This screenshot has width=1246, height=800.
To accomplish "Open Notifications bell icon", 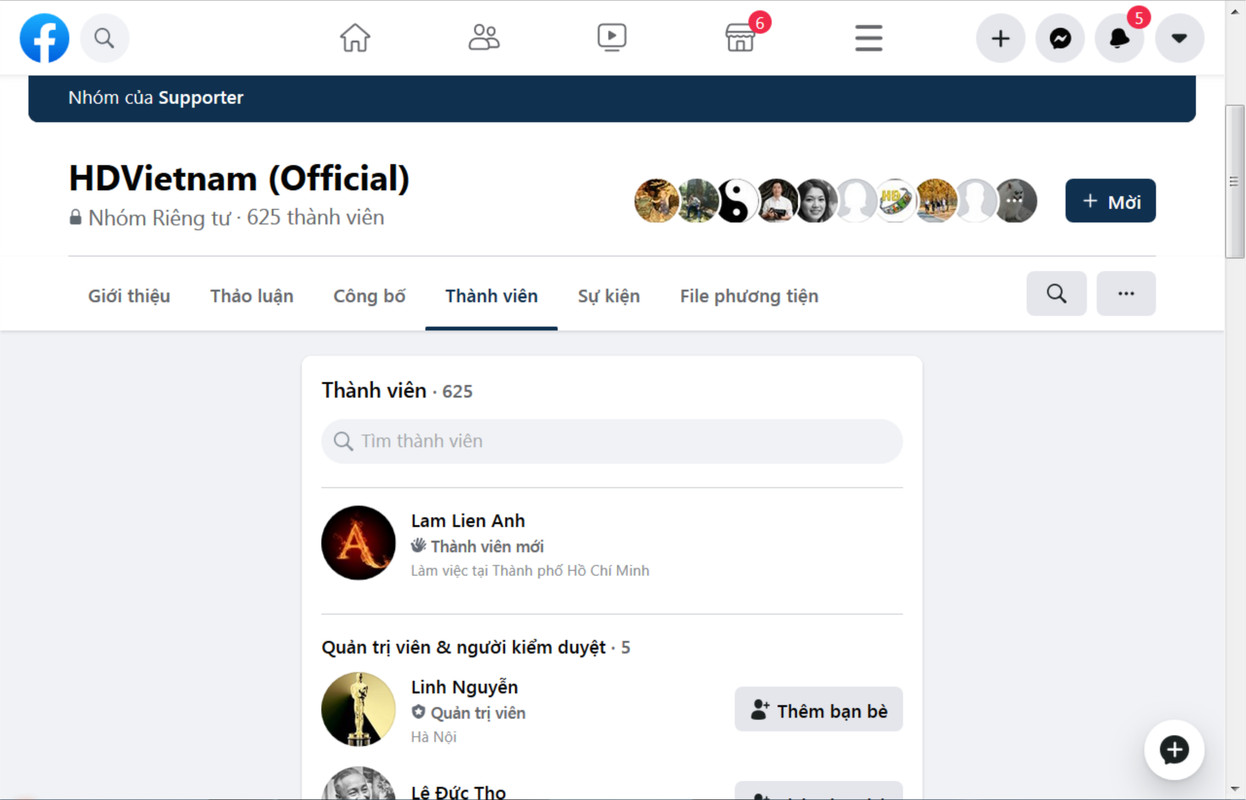I will [1120, 39].
